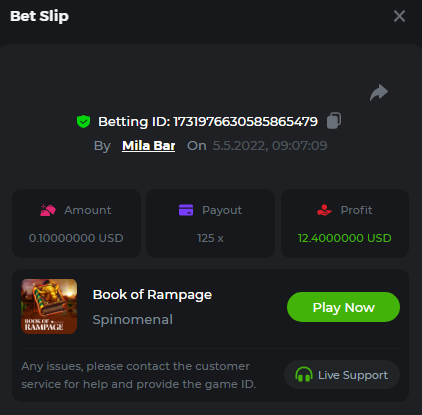Viewport: 422px width, 415px height.
Task: Click the 12.4000000 USD profit value
Action: pyautogui.click(x=345, y=238)
